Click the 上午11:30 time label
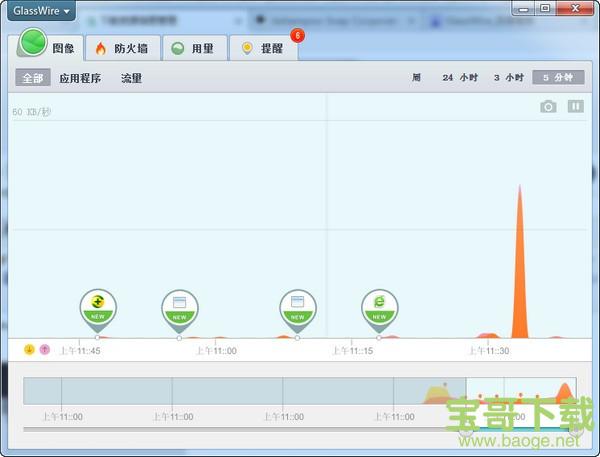The image size is (600, 457). point(489,351)
